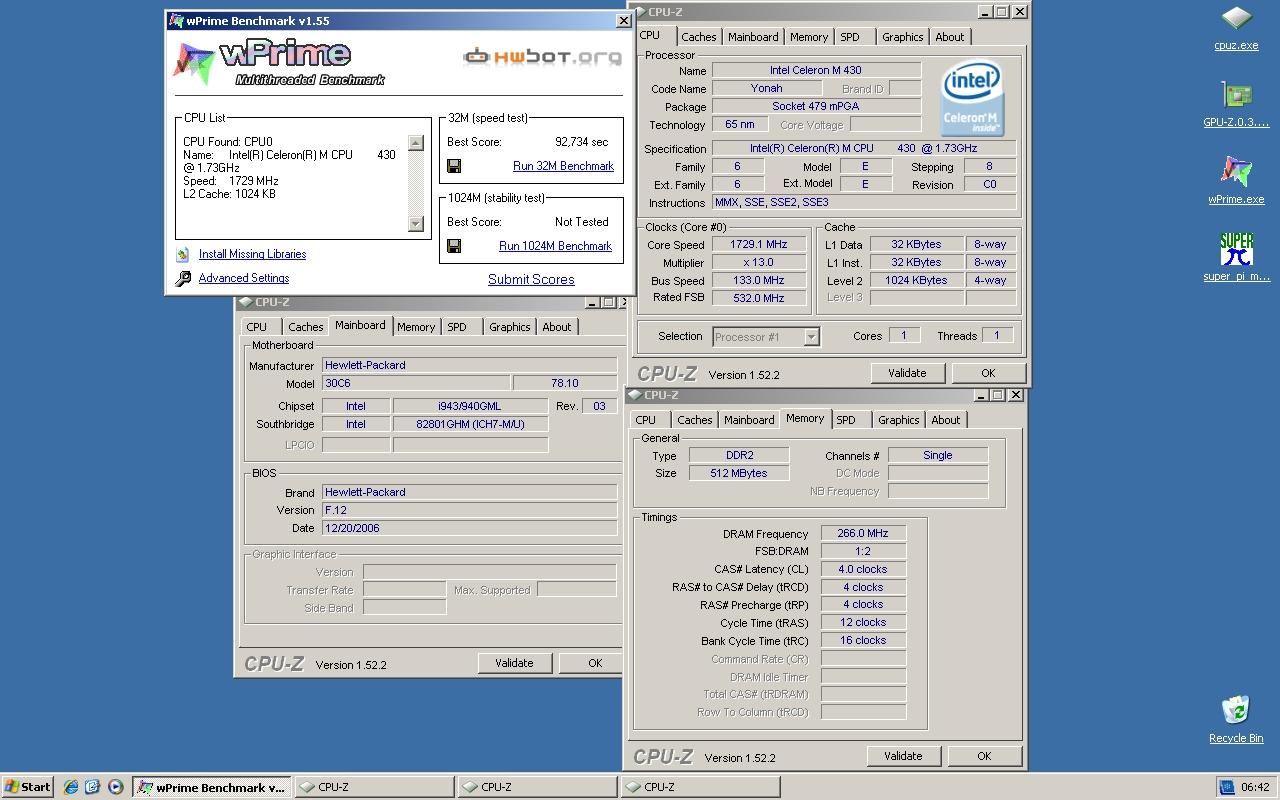Open SPD tab in the CPU window
Image resolution: width=1280 pixels, height=800 pixels.
850,37
